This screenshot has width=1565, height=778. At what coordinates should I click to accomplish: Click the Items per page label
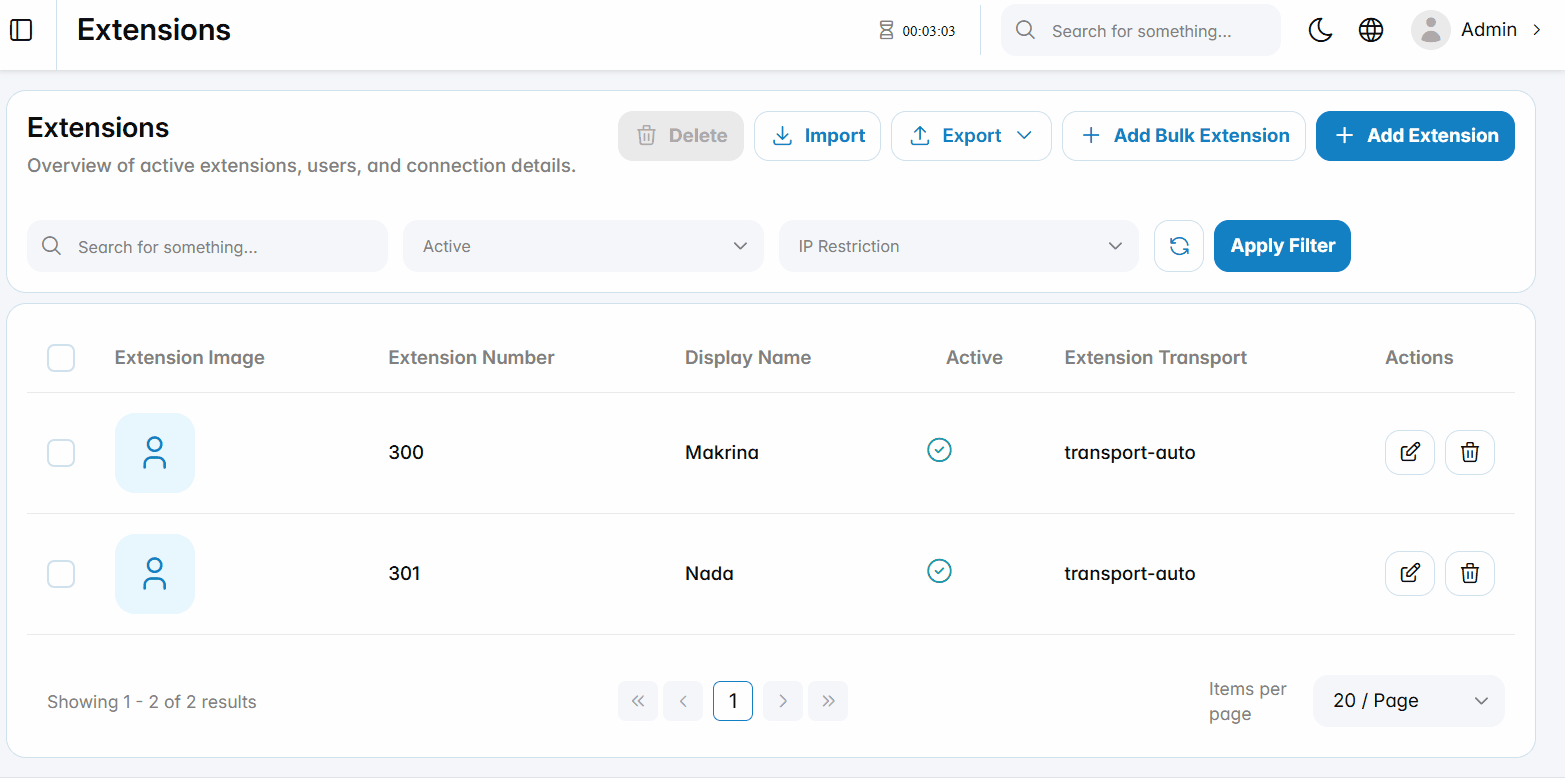click(1247, 701)
